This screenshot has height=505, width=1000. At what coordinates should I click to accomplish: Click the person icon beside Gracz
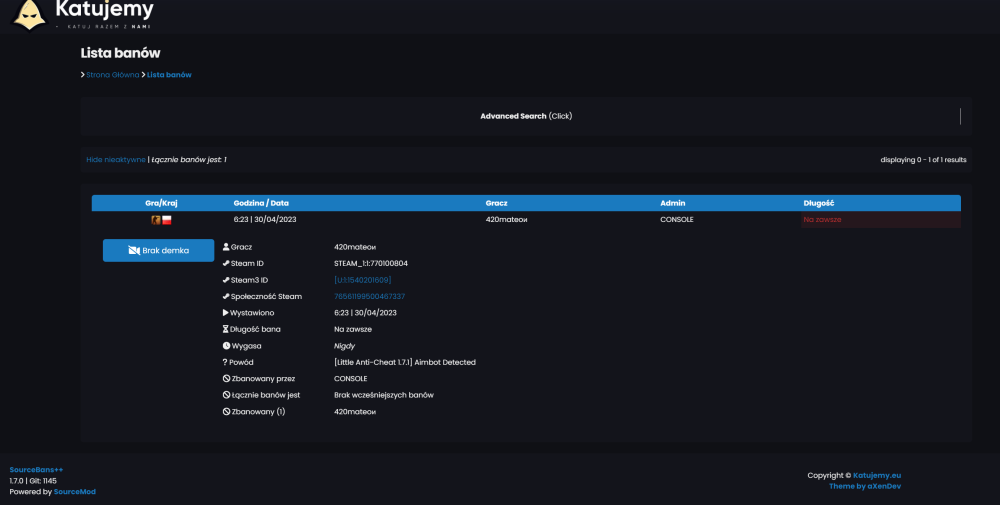tap(226, 247)
